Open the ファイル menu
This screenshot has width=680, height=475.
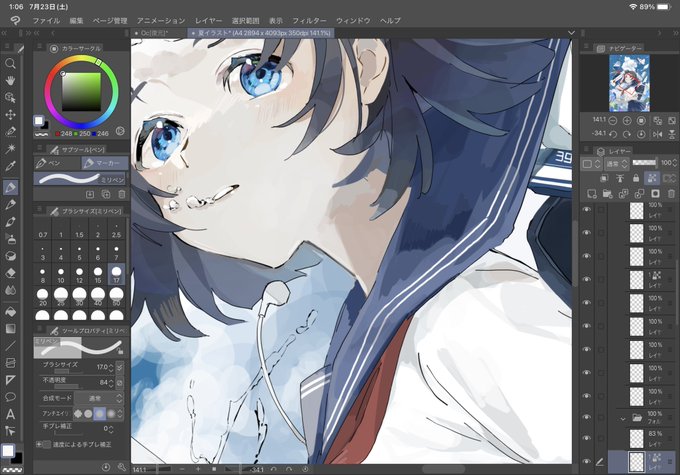point(46,20)
